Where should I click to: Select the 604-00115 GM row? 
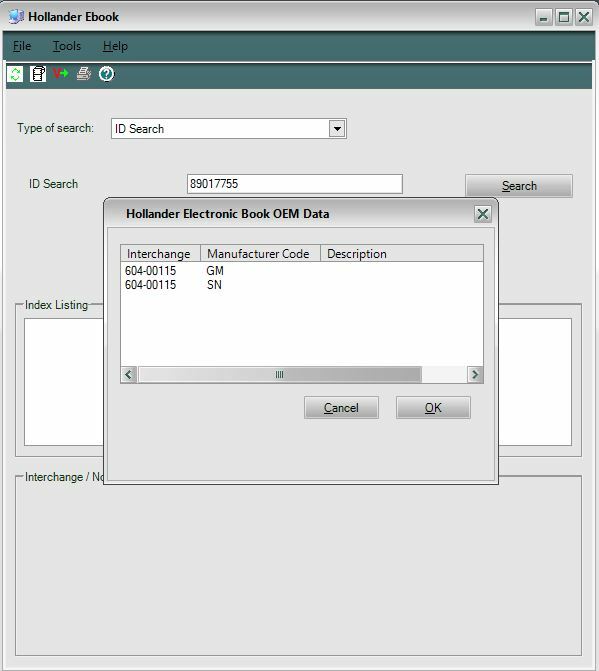(x=302, y=270)
